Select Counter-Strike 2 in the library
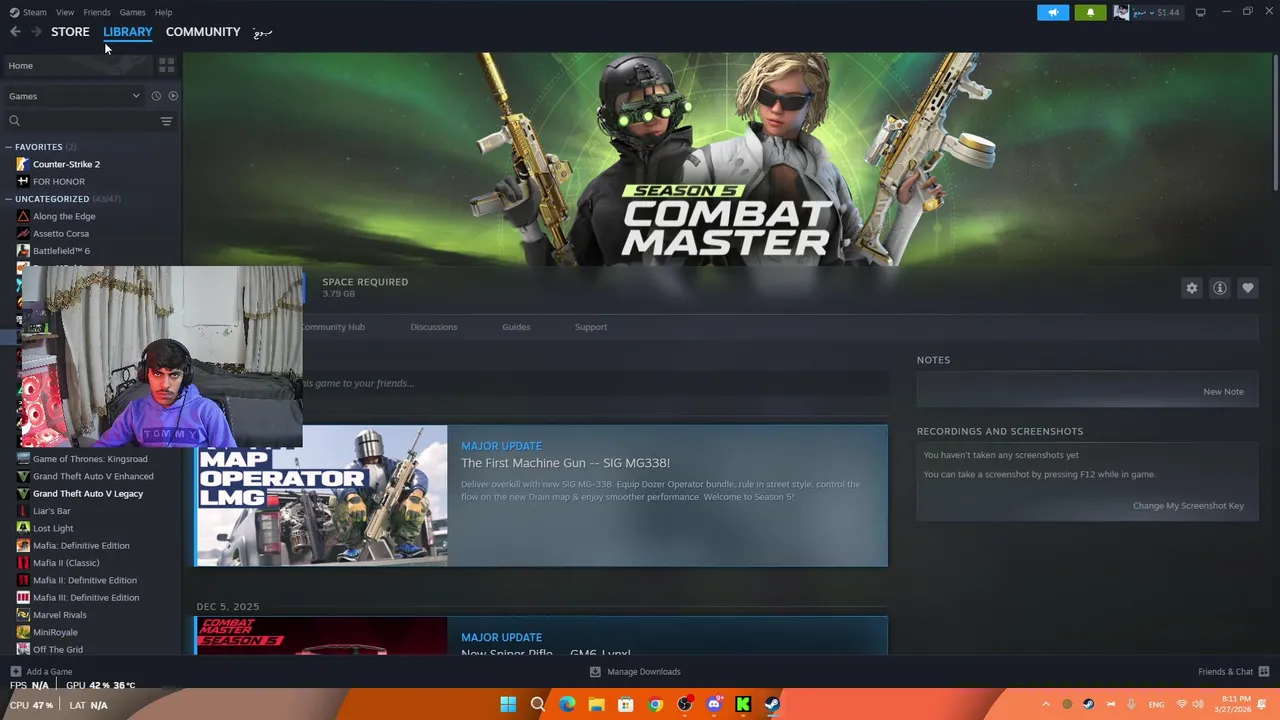The image size is (1280, 720). coord(66,164)
